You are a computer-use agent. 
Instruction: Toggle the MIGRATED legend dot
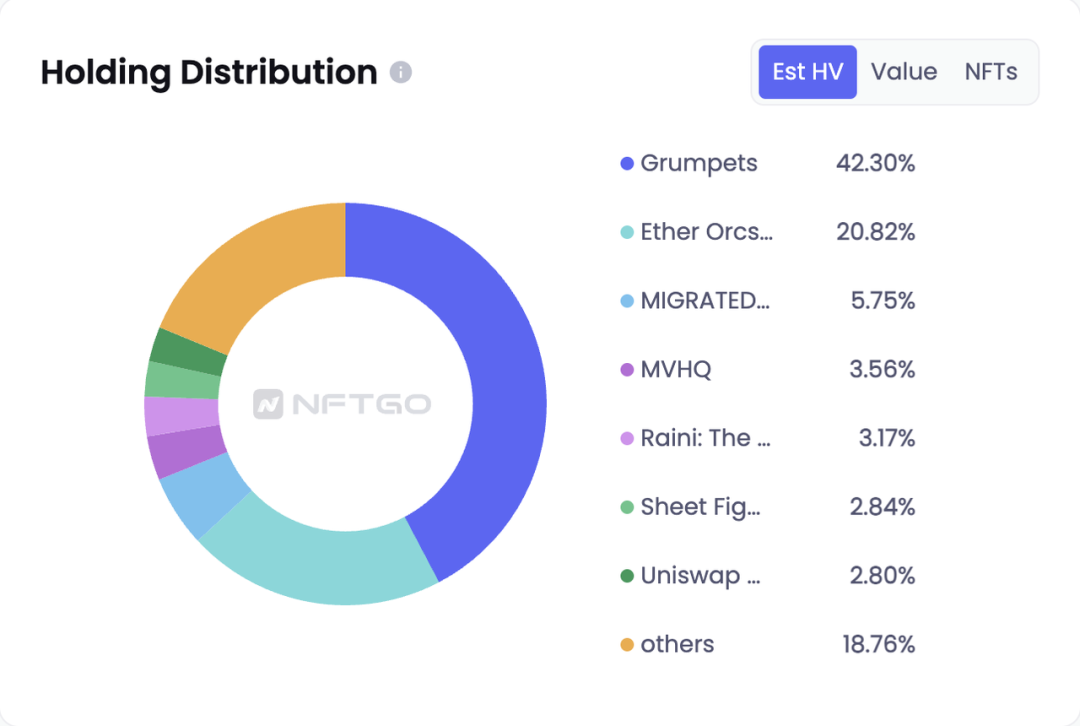pos(627,301)
